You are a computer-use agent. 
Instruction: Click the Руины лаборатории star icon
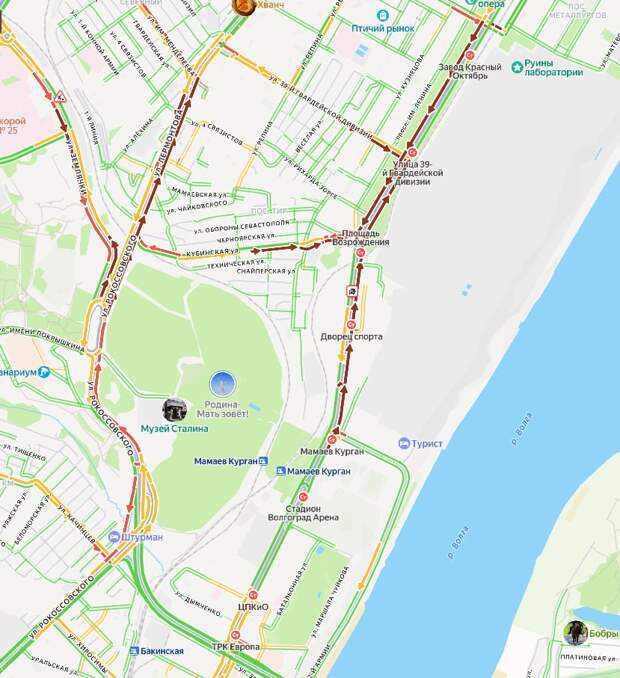point(517,67)
